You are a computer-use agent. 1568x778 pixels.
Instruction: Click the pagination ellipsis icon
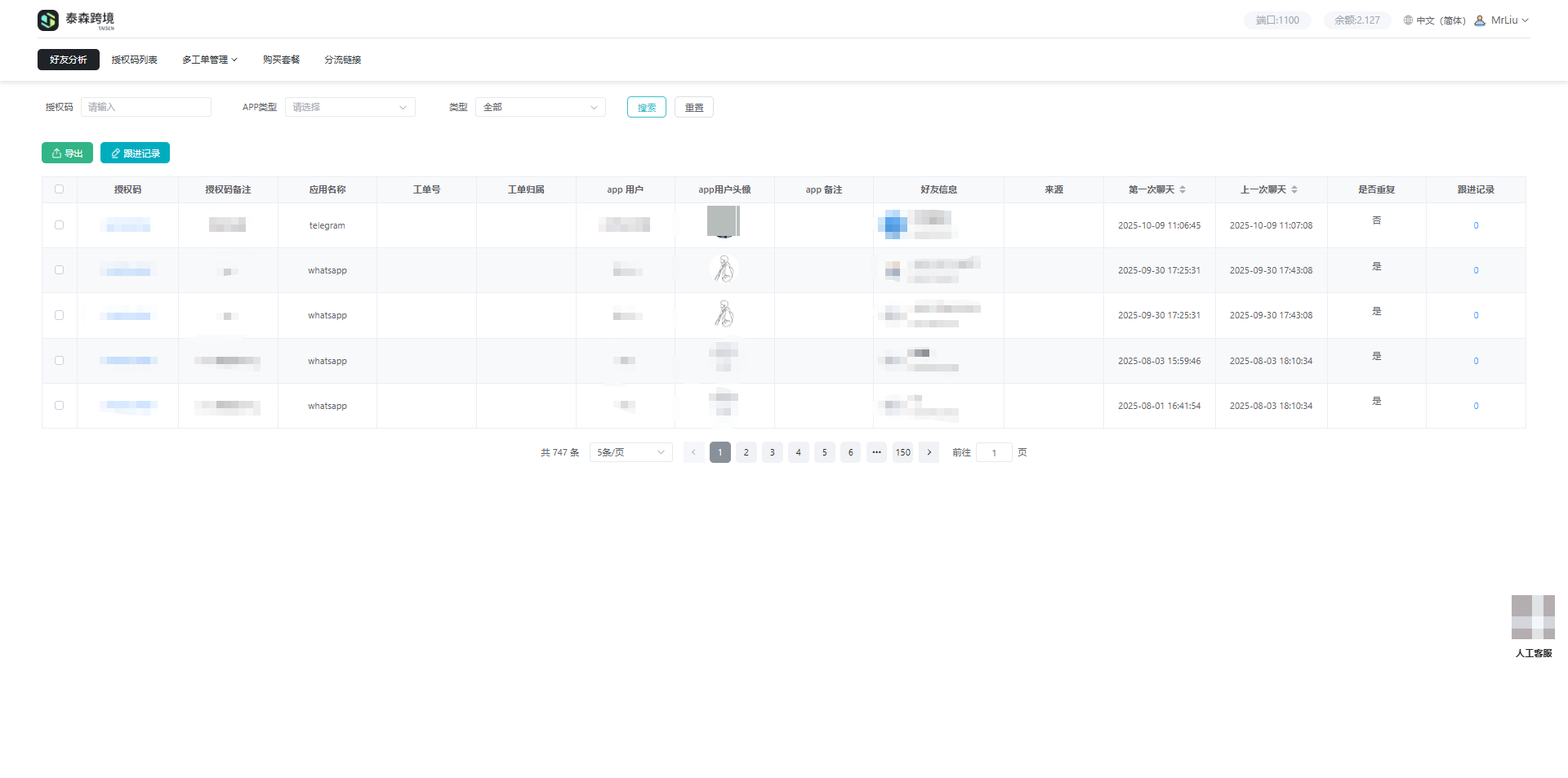coord(876,452)
